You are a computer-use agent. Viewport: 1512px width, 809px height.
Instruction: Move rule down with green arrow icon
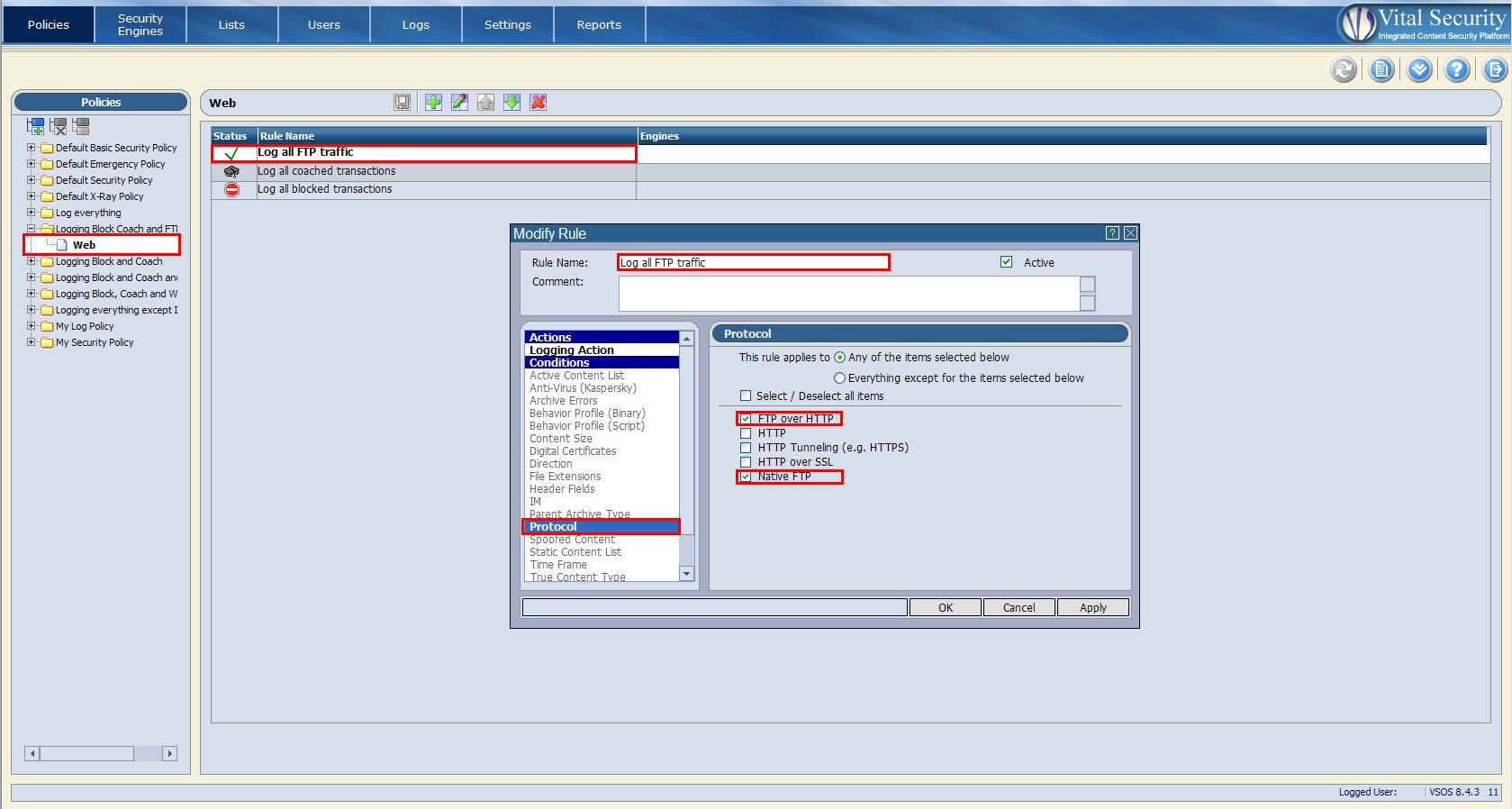click(x=512, y=103)
